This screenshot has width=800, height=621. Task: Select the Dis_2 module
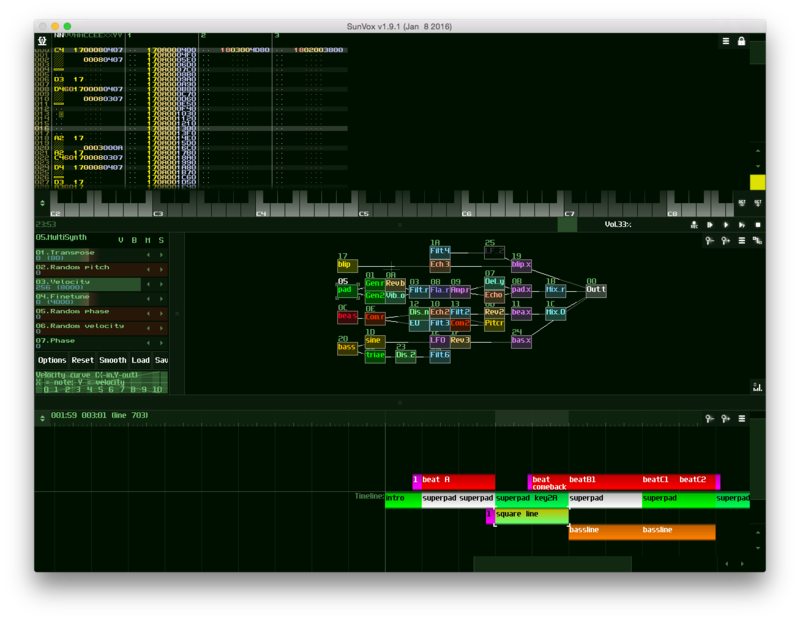(406, 356)
